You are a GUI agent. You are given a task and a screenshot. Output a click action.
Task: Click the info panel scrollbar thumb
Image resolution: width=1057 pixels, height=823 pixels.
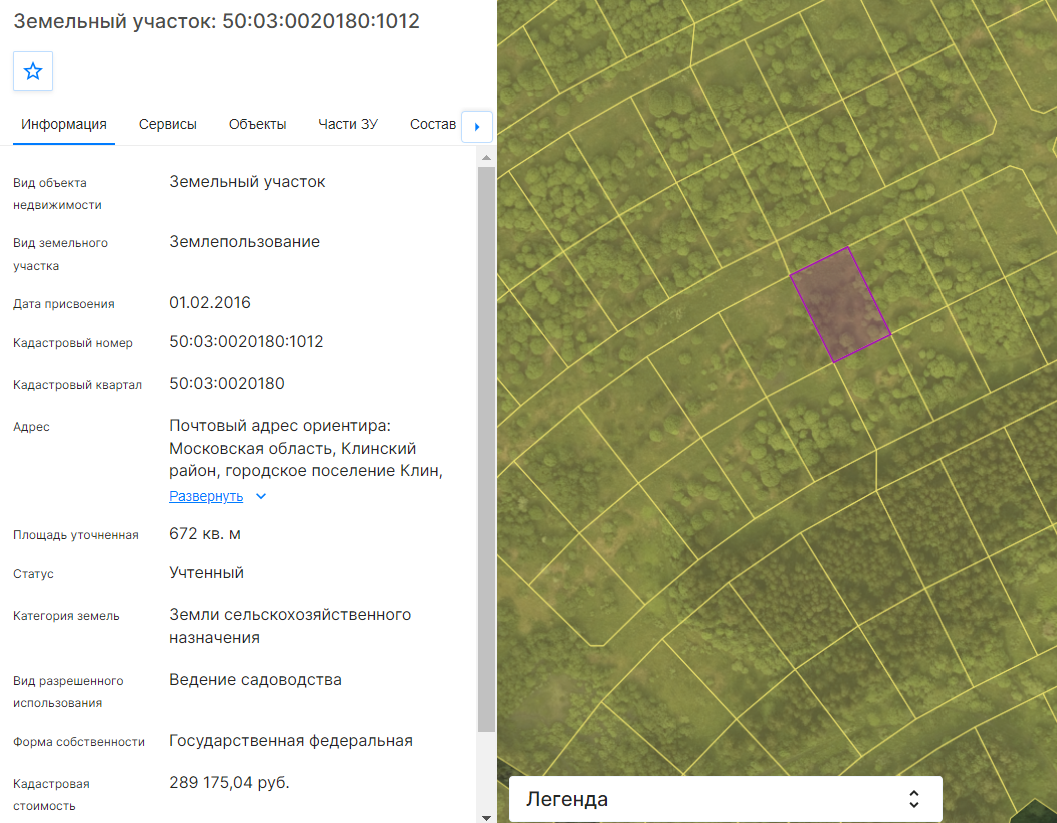click(x=486, y=449)
